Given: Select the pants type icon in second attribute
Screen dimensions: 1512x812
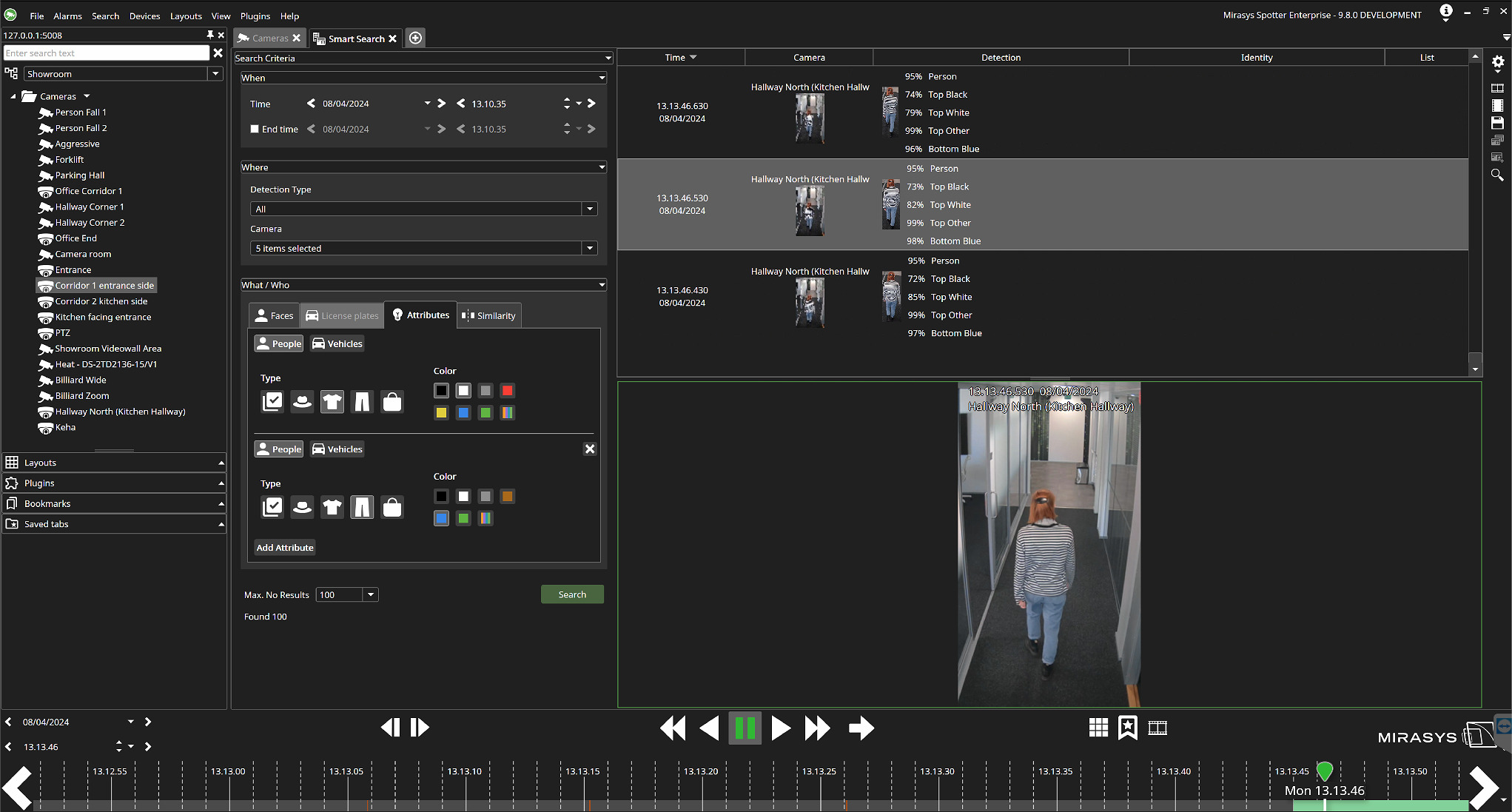Looking at the screenshot, I should [362, 507].
